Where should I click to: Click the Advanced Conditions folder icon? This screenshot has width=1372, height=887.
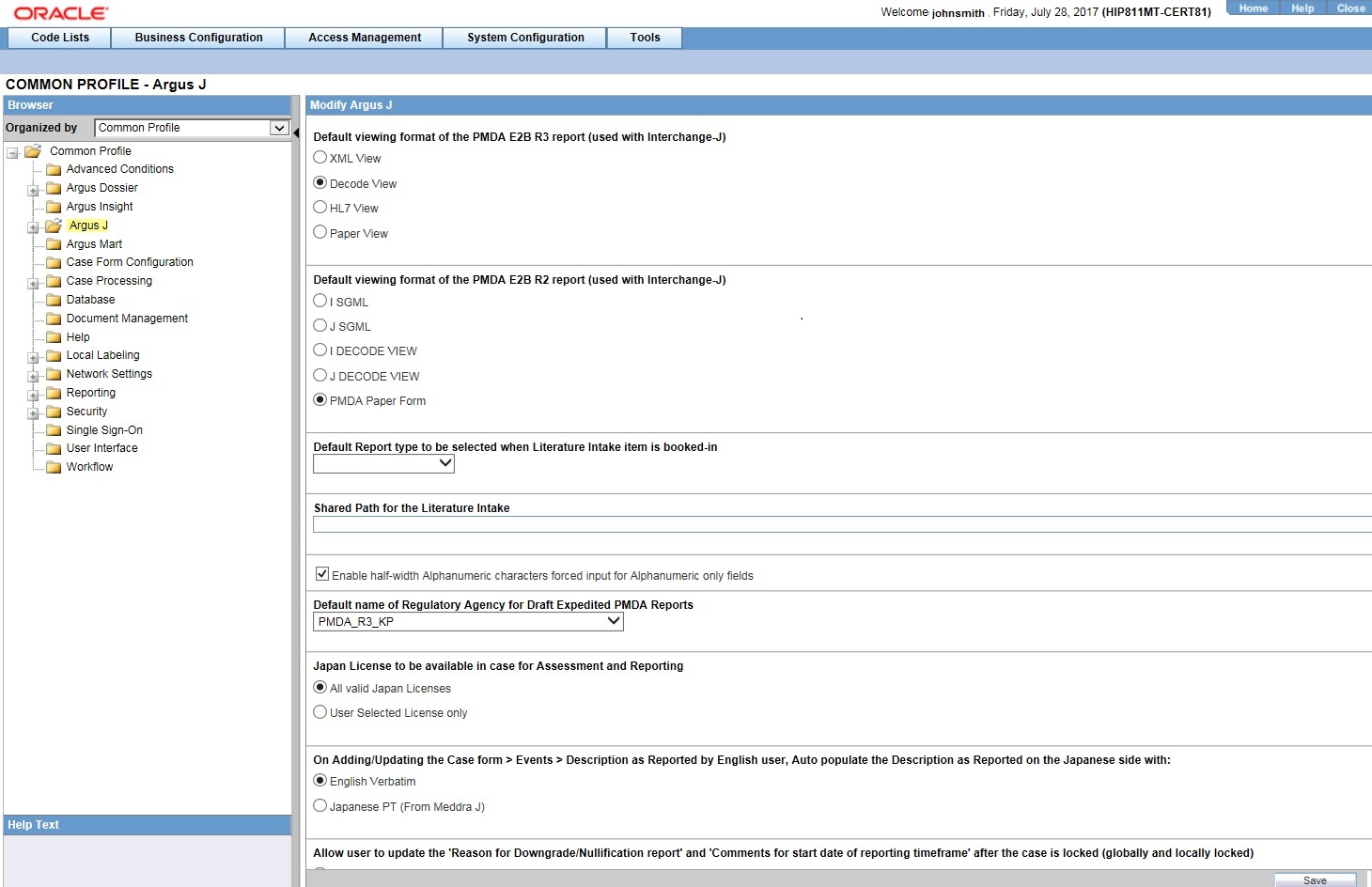click(55, 170)
